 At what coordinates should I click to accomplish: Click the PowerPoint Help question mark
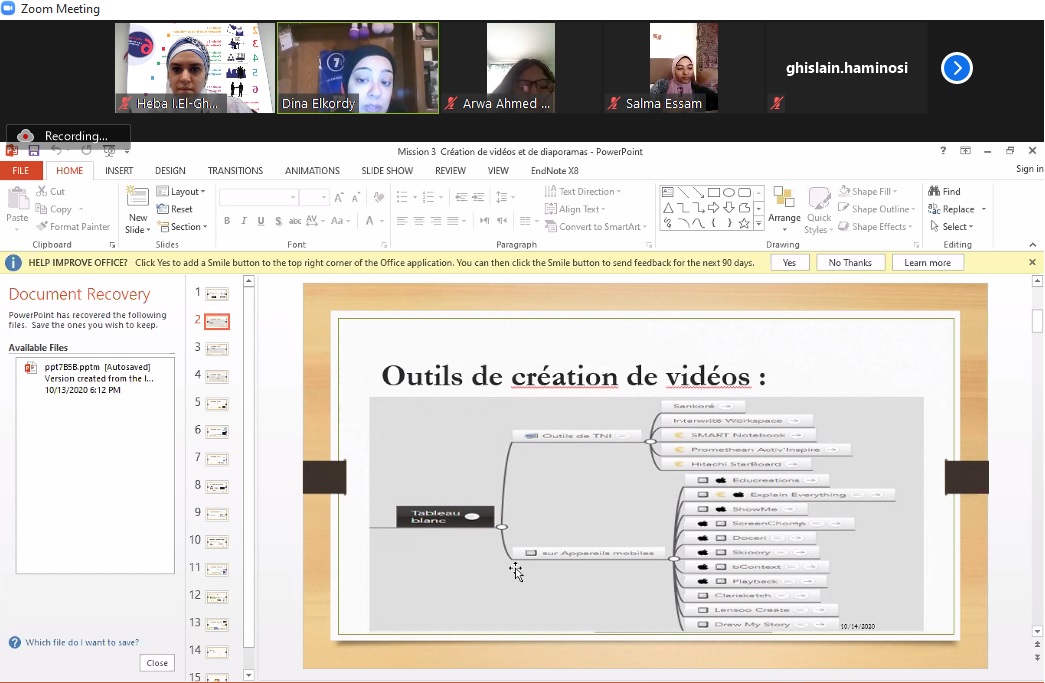942,151
